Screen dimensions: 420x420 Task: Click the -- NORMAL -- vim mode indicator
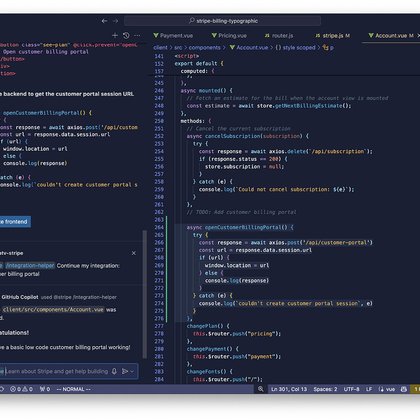[73, 389]
